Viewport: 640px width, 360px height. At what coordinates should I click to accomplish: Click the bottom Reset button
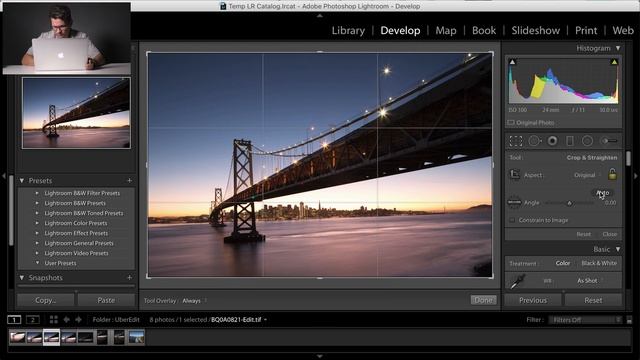(x=593, y=300)
